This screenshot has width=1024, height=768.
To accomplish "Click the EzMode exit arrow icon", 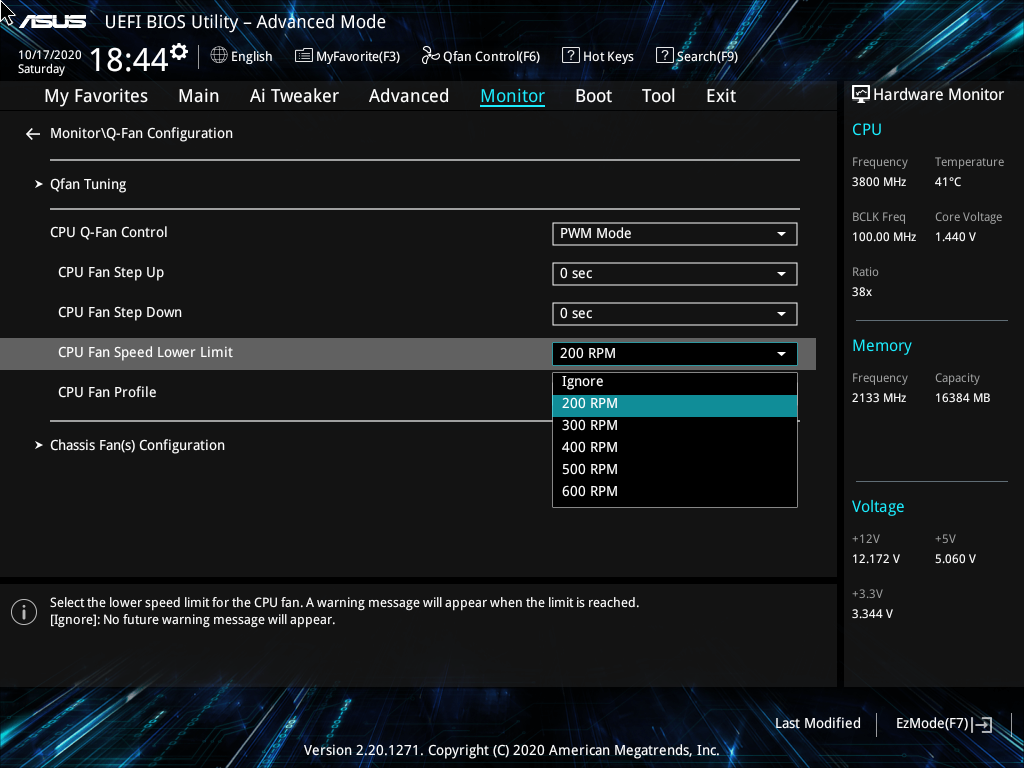I will 982,724.
